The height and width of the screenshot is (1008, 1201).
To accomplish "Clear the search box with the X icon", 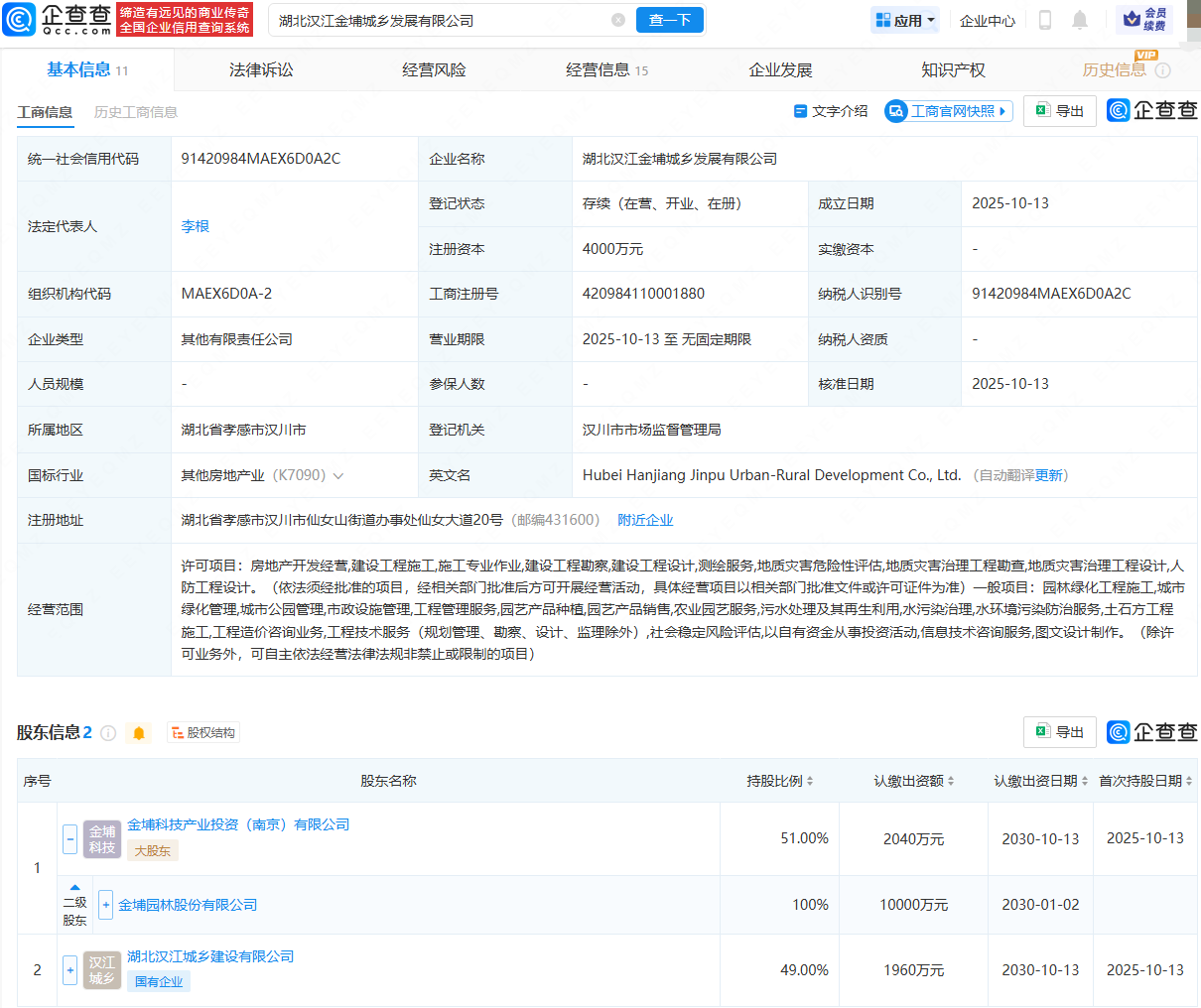I will tap(618, 20).
